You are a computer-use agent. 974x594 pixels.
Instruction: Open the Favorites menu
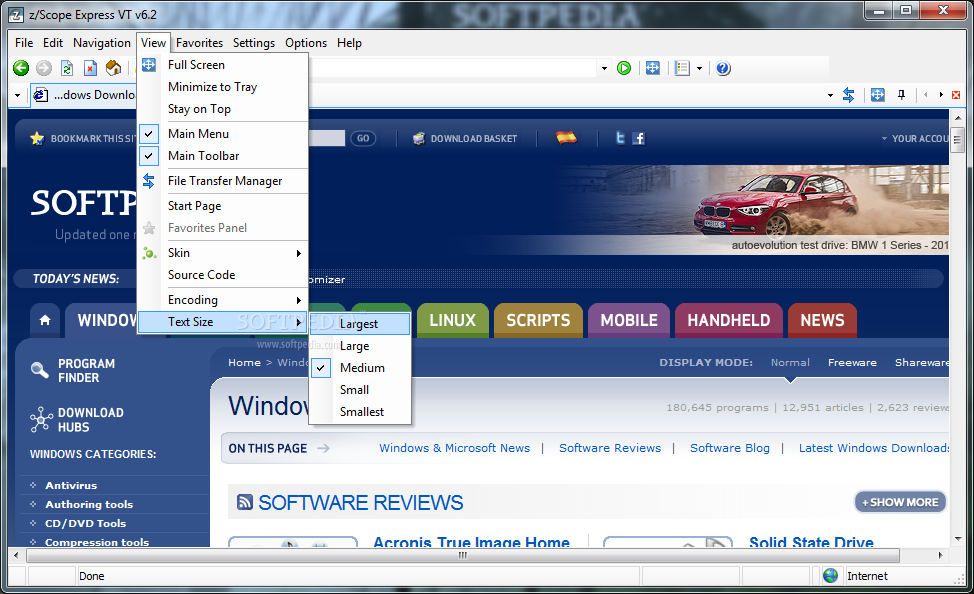click(199, 43)
